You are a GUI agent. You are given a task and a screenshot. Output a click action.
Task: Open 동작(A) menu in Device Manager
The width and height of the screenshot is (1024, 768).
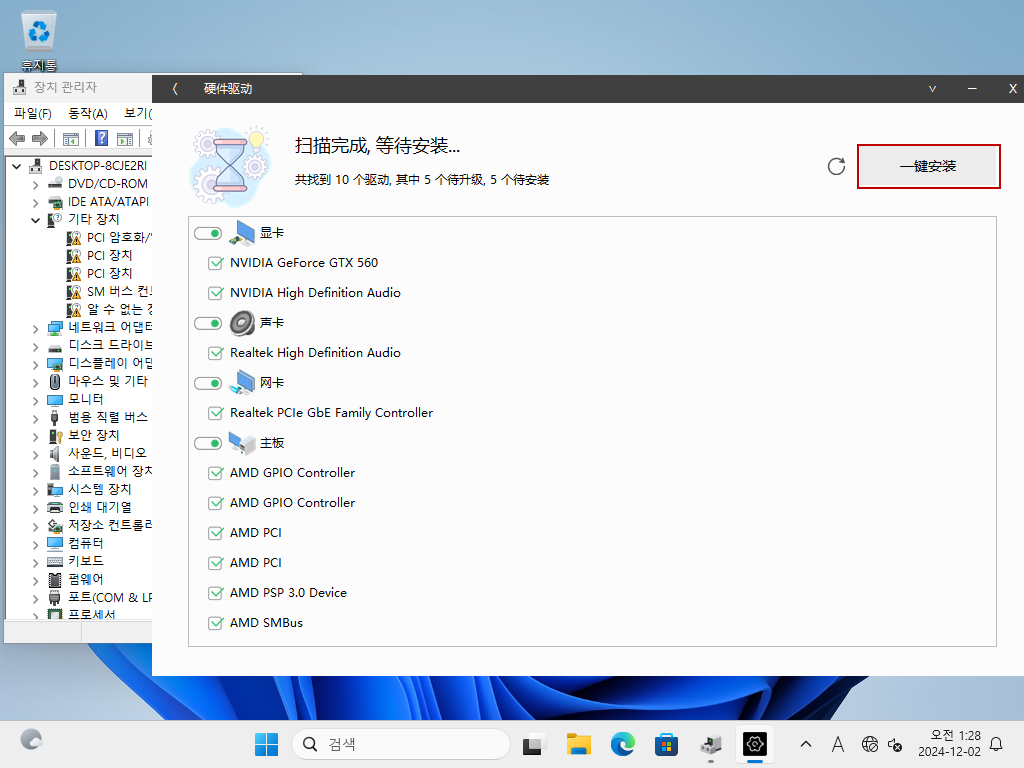(88, 114)
